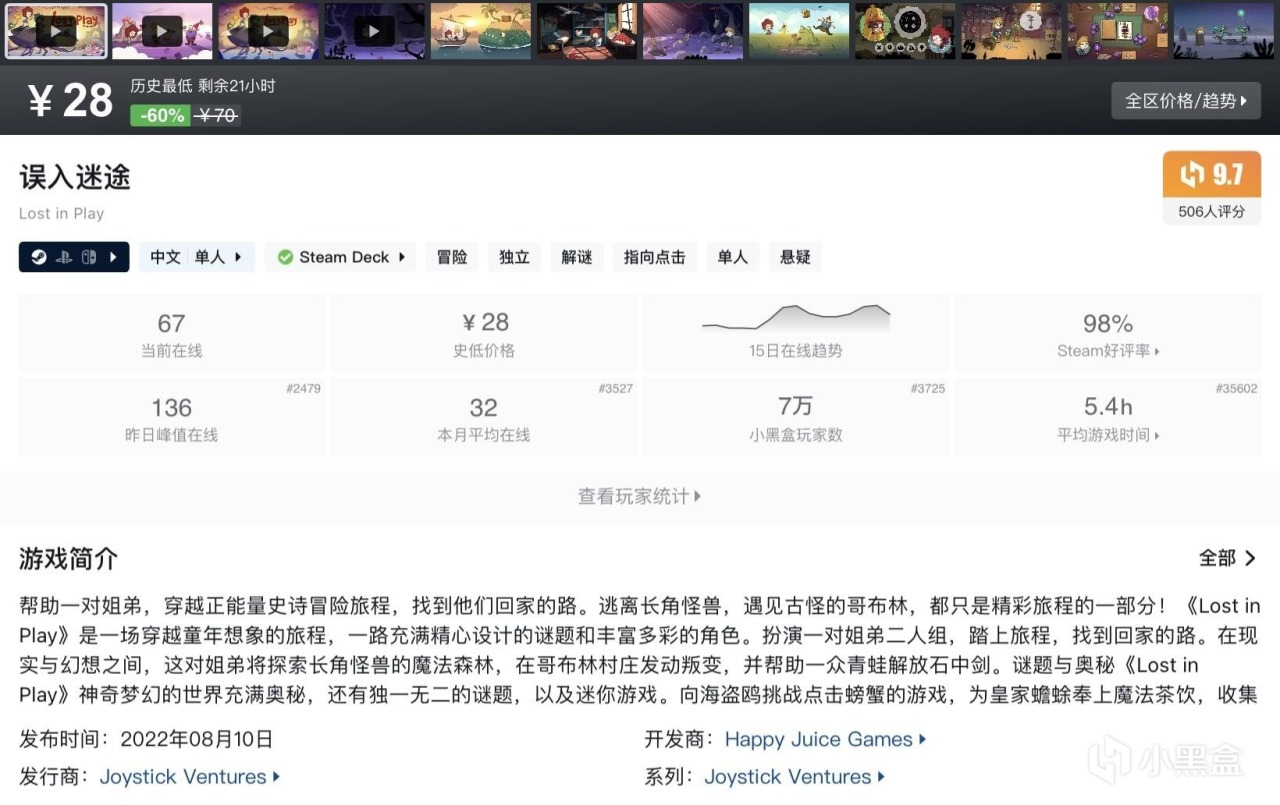Open 查看玩家统计 player statistics
Screen dimensions: 1280x805
coord(639,496)
